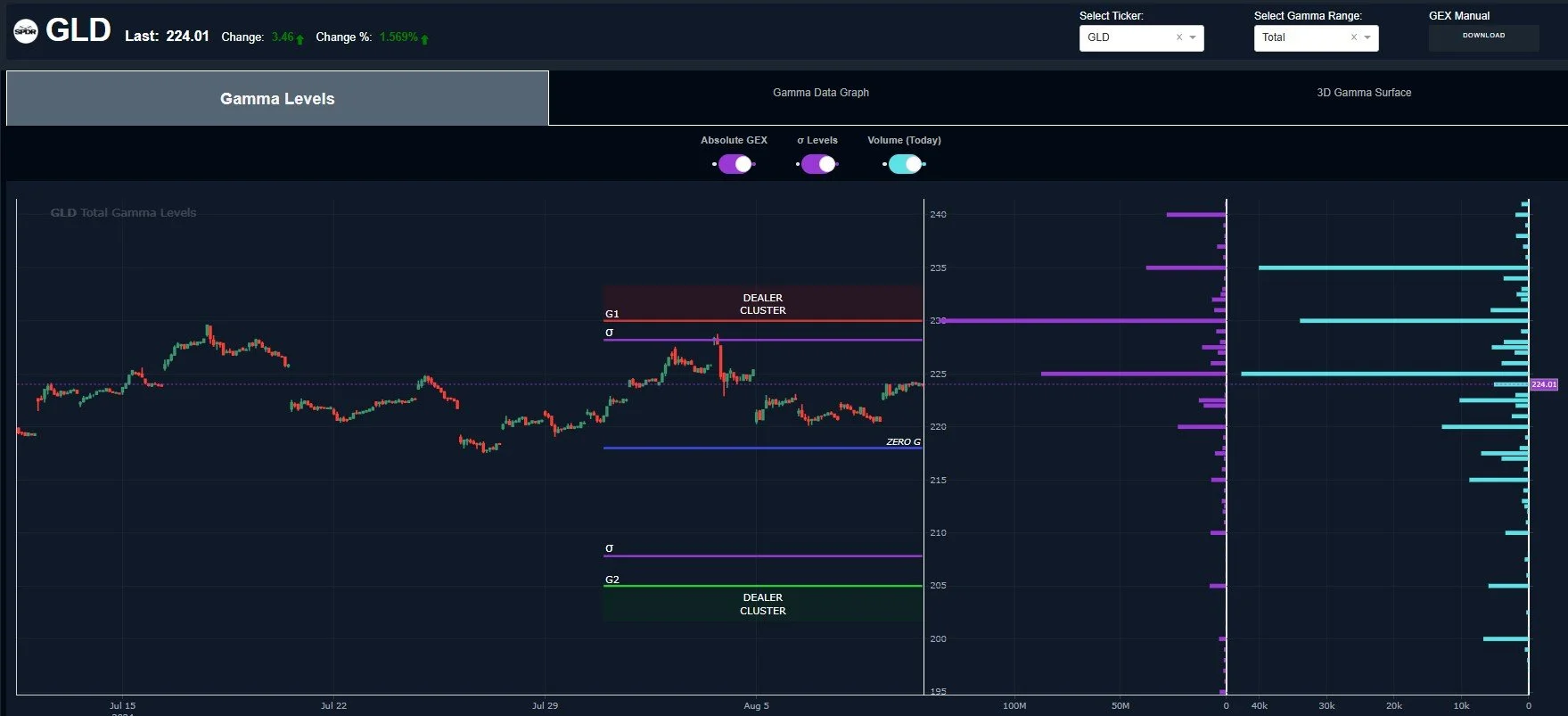Toggle the Volume (Today) switch
The height and width of the screenshot is (716, 1568).
click(905, 164)
